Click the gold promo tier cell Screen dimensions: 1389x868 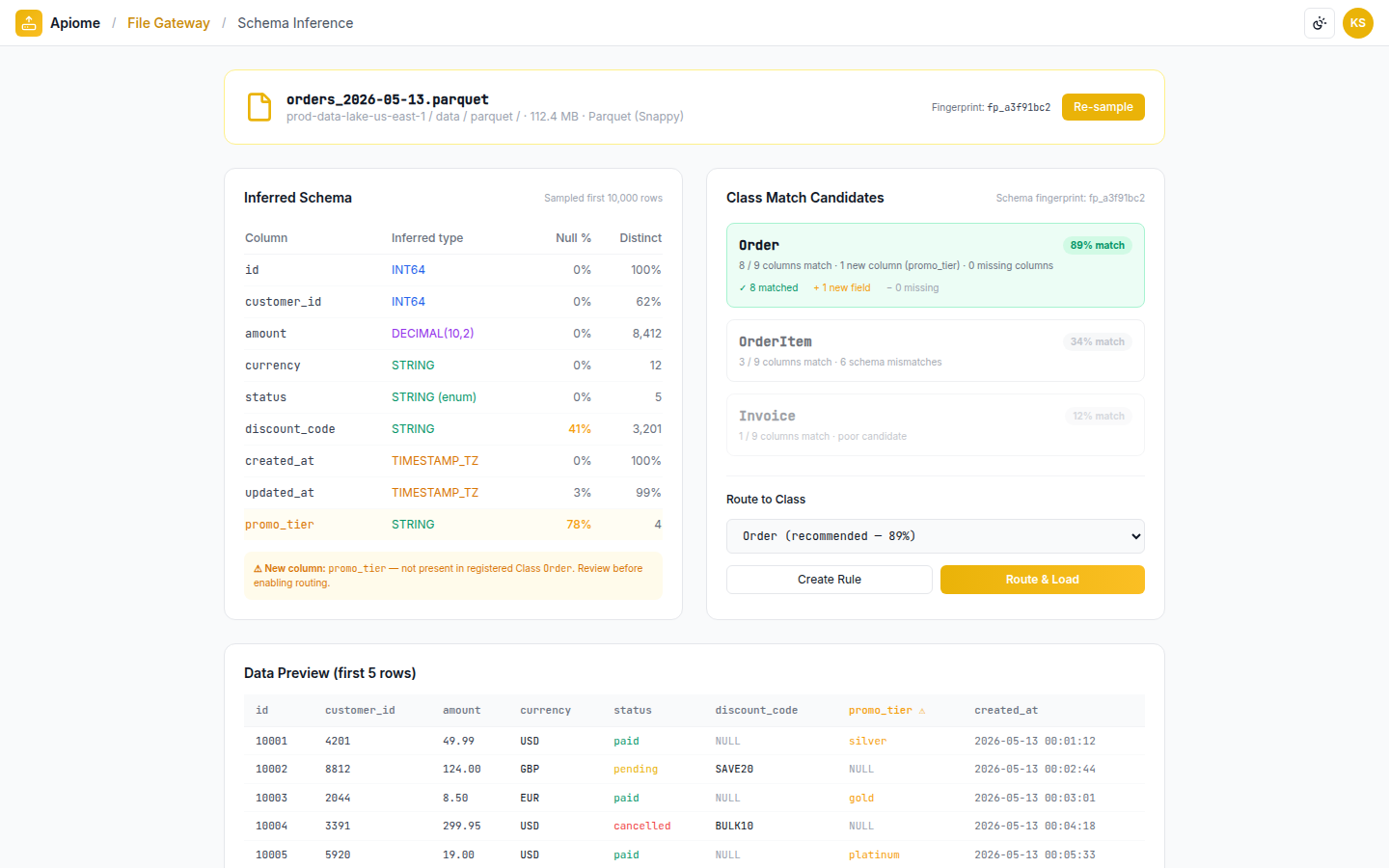(x=861, y=799)
